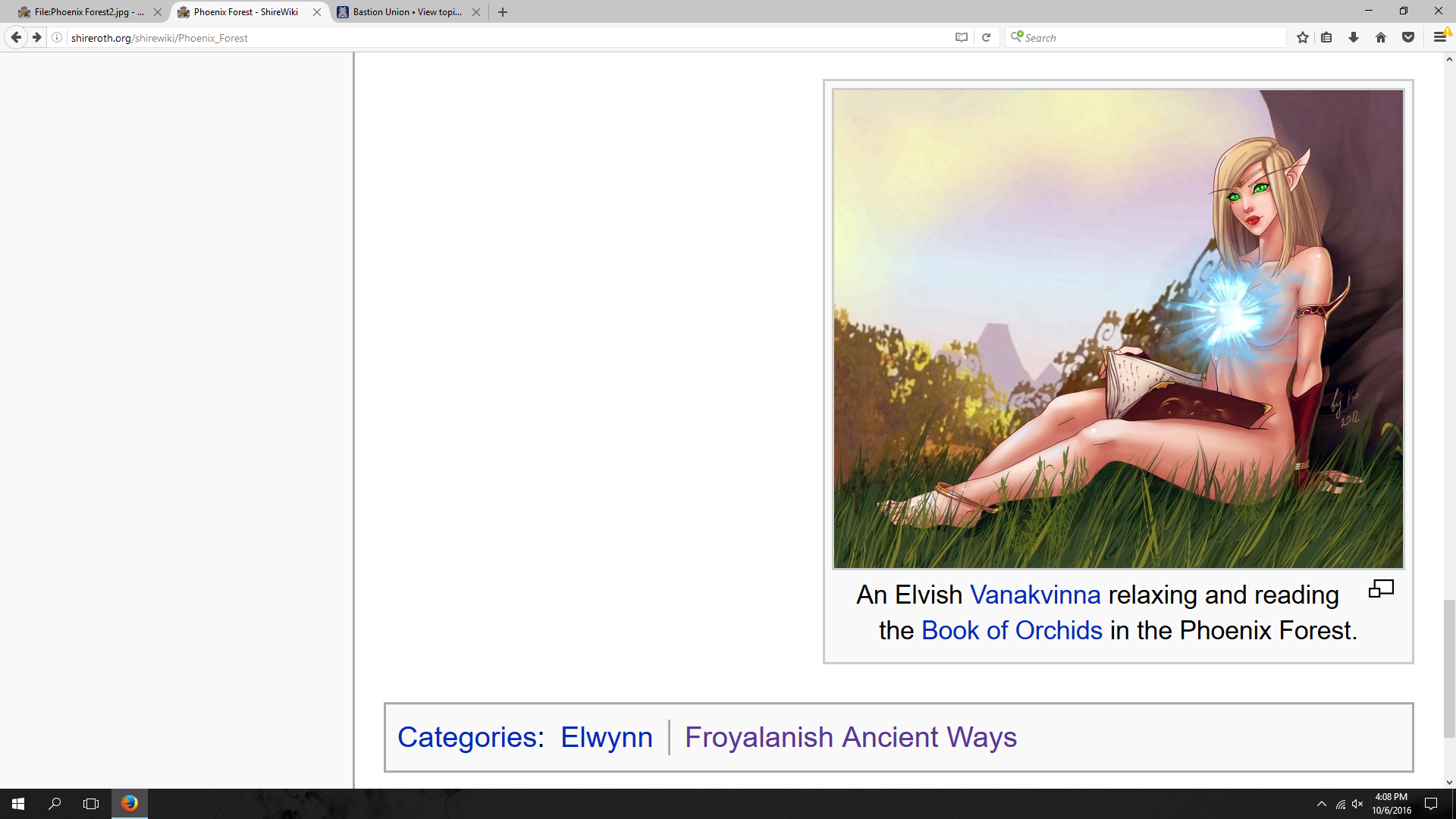Switch to Bastion Union View topic tab

[408, 12]
